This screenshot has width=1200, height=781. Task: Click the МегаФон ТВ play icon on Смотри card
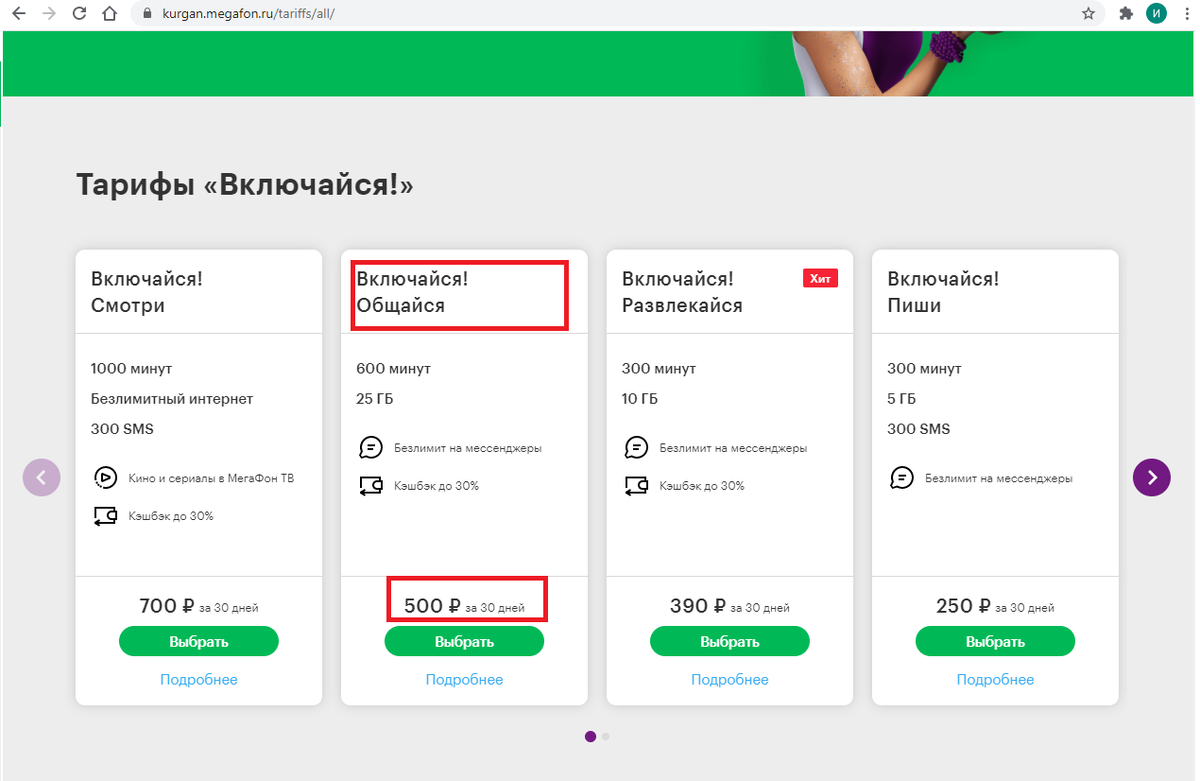[x=104, y=477]
